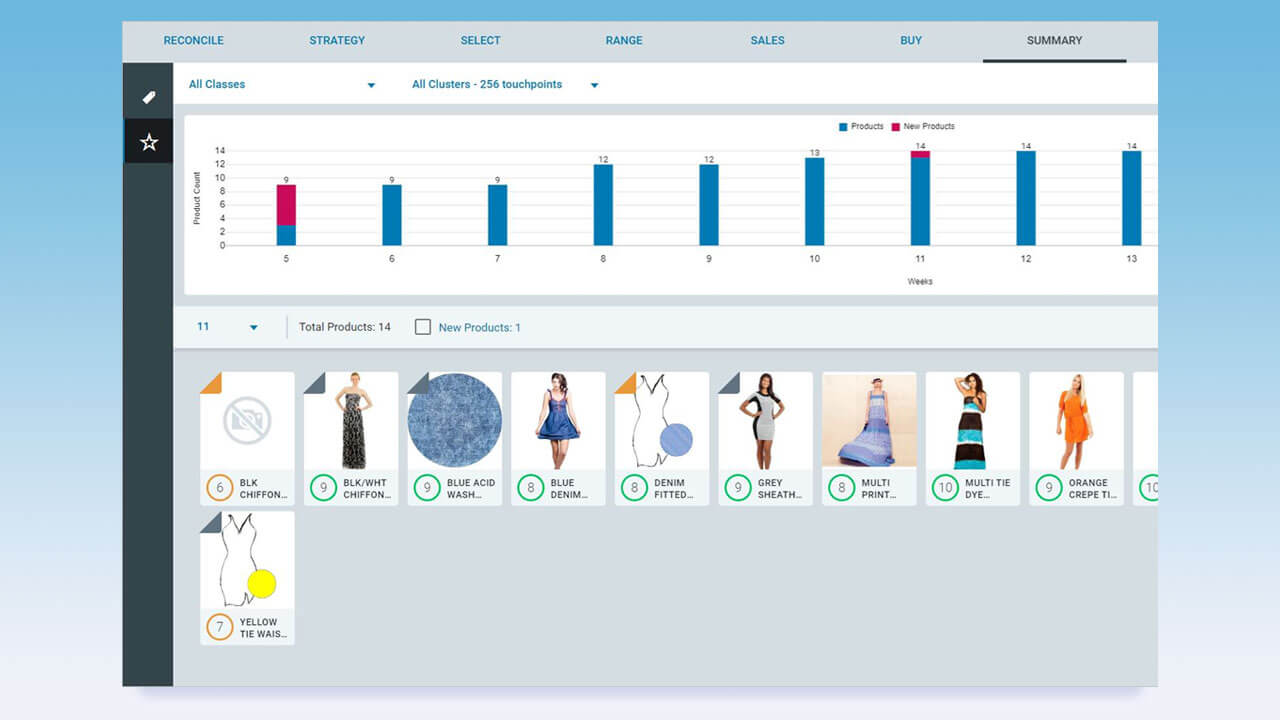Expand the All Clusters touchpoints dropdown
Image resolution: width=1280 pixels, height=720 pixels.
505,85
